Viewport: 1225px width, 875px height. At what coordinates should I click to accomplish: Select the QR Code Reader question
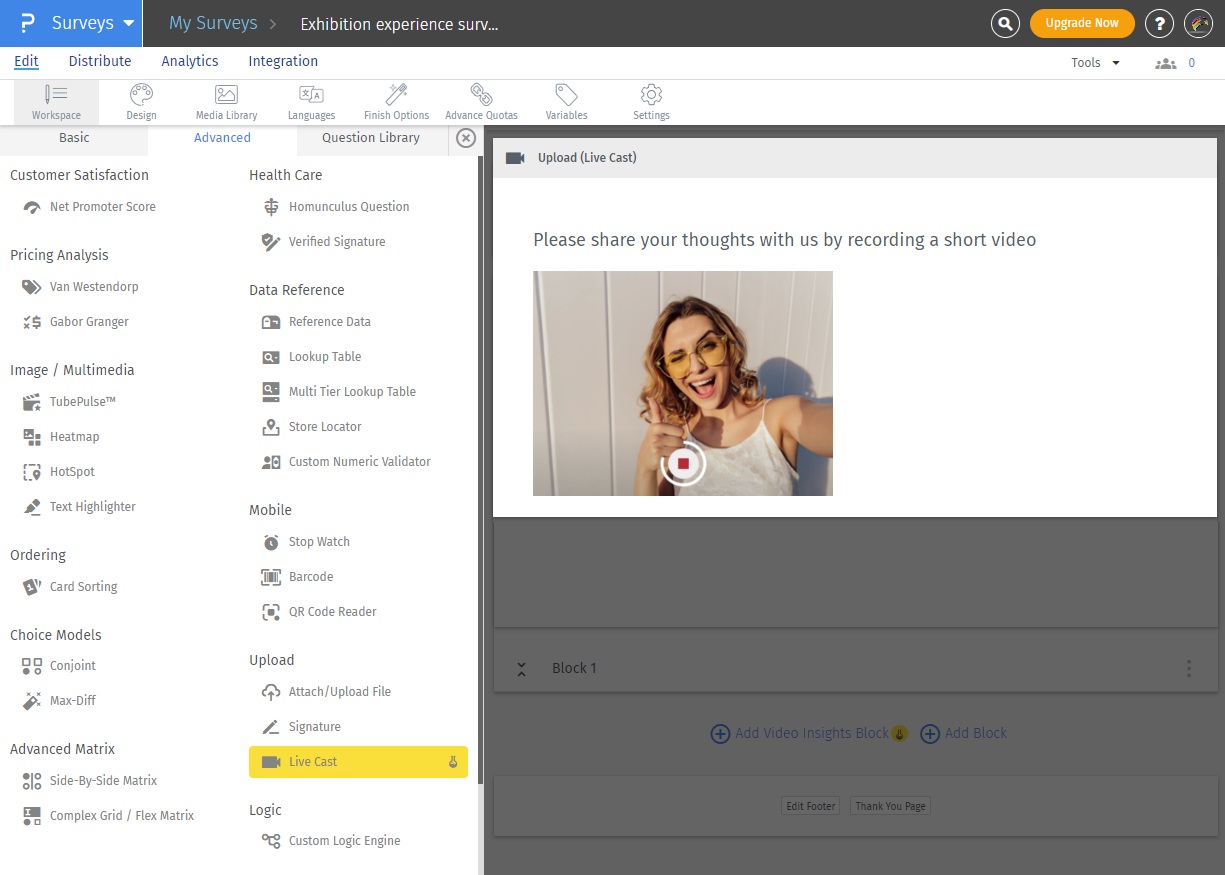[x=332, y=611]
